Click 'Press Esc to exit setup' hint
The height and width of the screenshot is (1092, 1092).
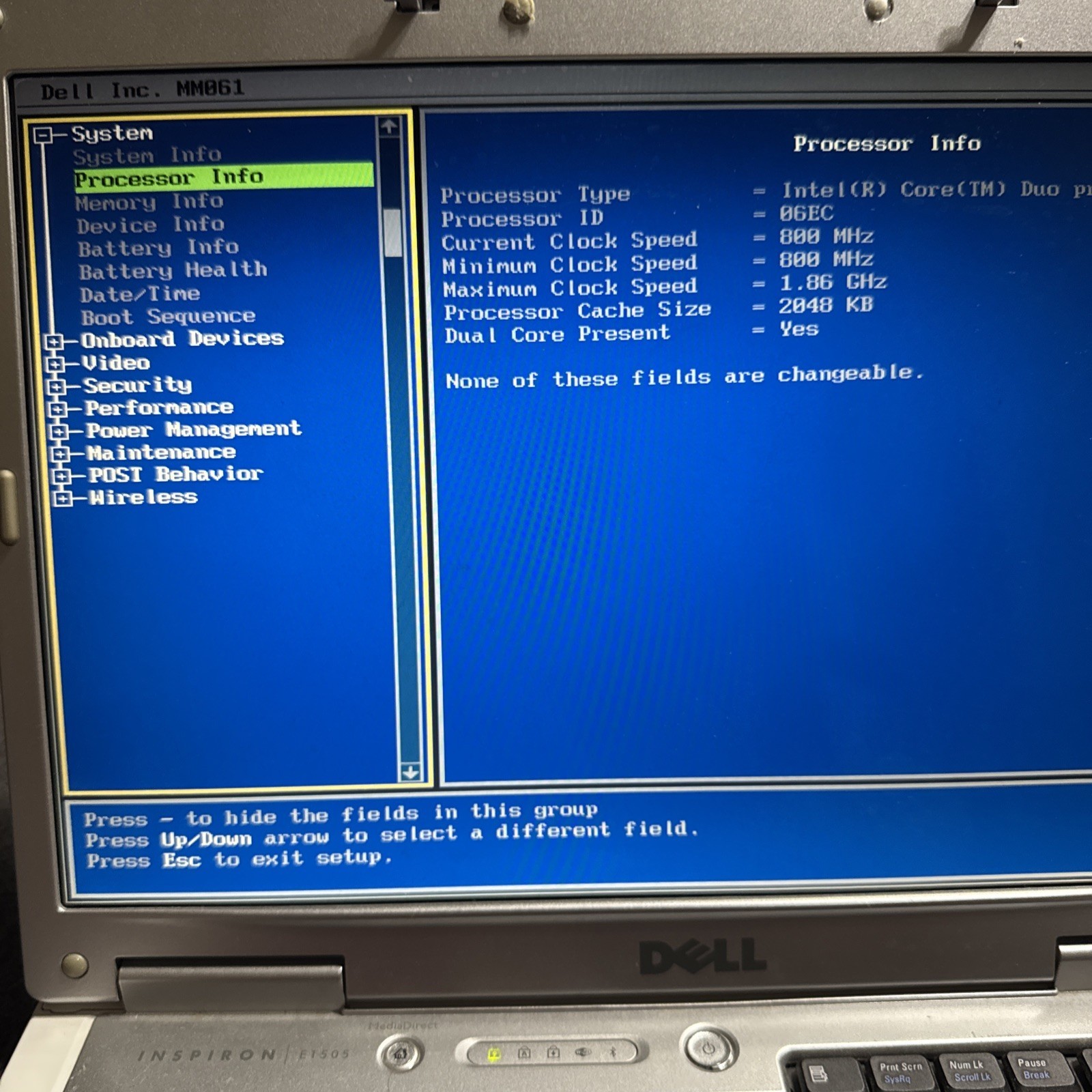(x=239, y=859)
